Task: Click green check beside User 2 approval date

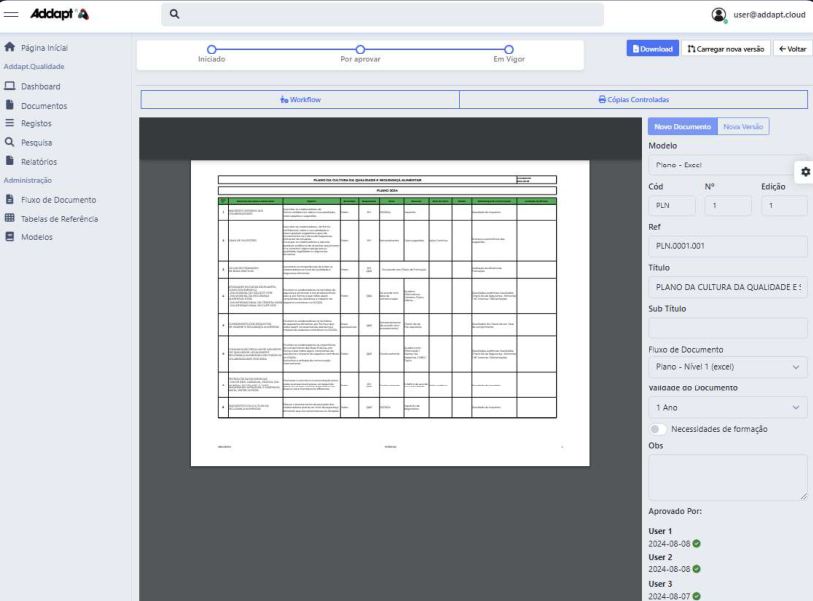Action: coord(696,569)
